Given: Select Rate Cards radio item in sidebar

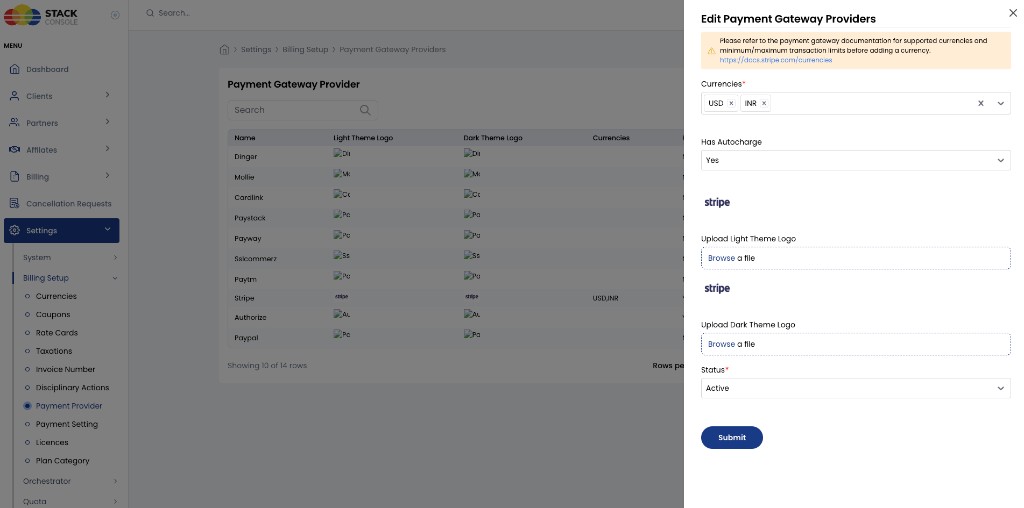Looking at the screenshot, I should tap(27, 333).
